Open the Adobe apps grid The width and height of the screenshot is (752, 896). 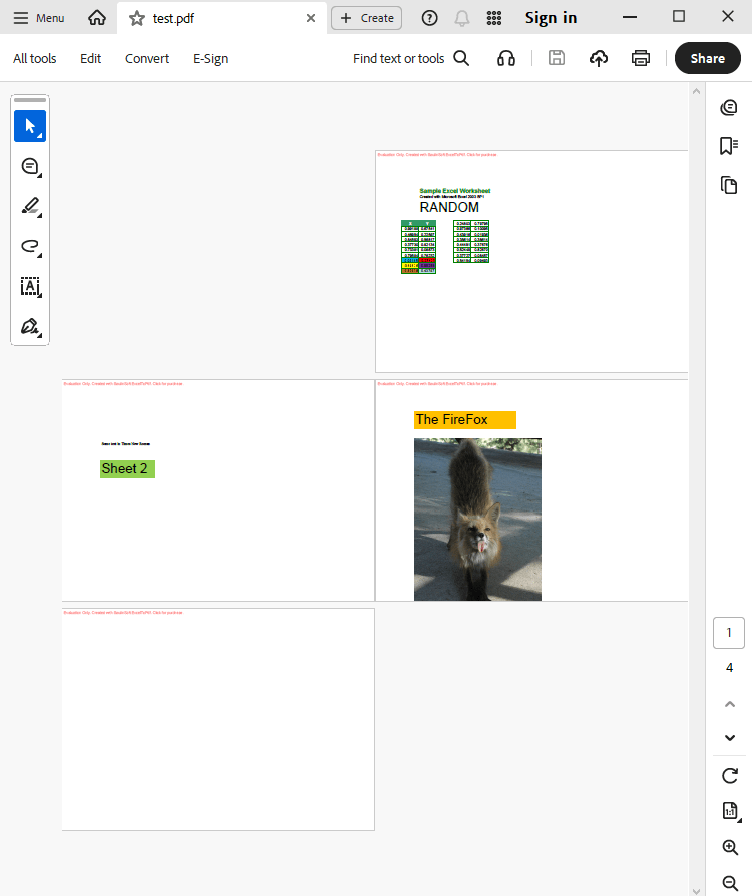494,18
